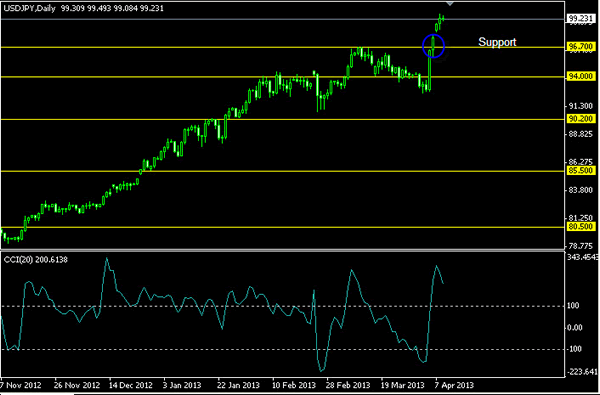This screenshot has height=395, width=600.
Task: Click the 7 Nov 2012 date on time axis
Action: pos(21,385)
